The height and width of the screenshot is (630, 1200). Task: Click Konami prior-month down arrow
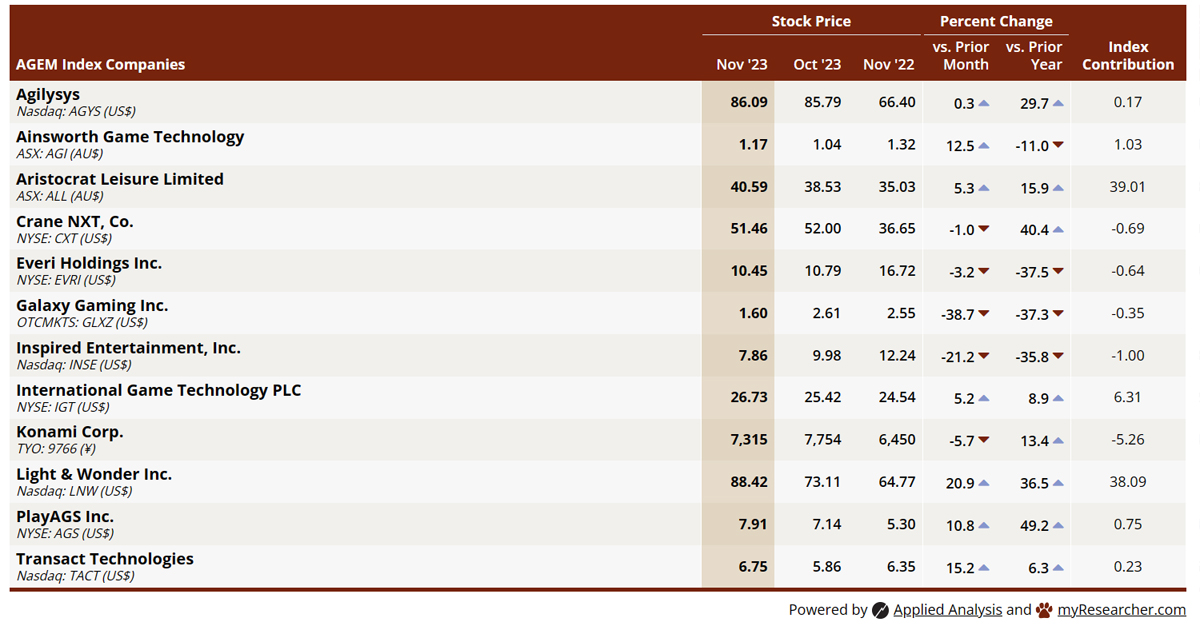(x=984, y=441)
